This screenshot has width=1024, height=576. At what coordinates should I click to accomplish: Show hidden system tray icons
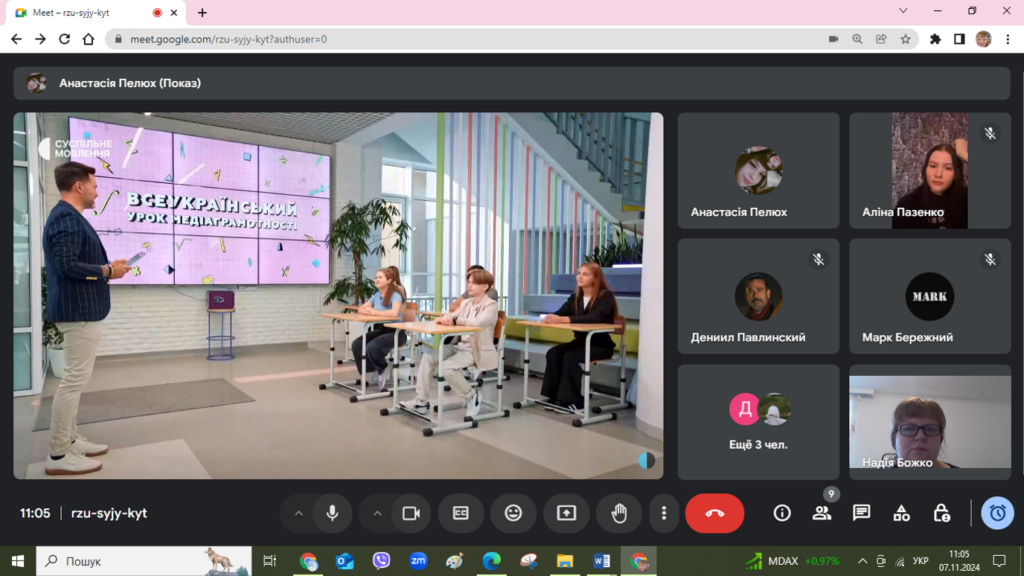click(x=863, y=561)
